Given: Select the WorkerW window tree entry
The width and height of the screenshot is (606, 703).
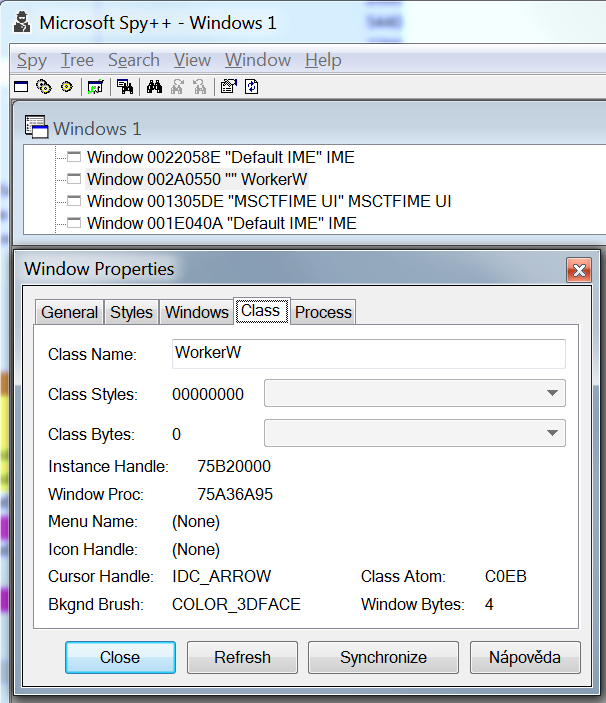Looking at the screenshot, I should [x=196, y=179].
